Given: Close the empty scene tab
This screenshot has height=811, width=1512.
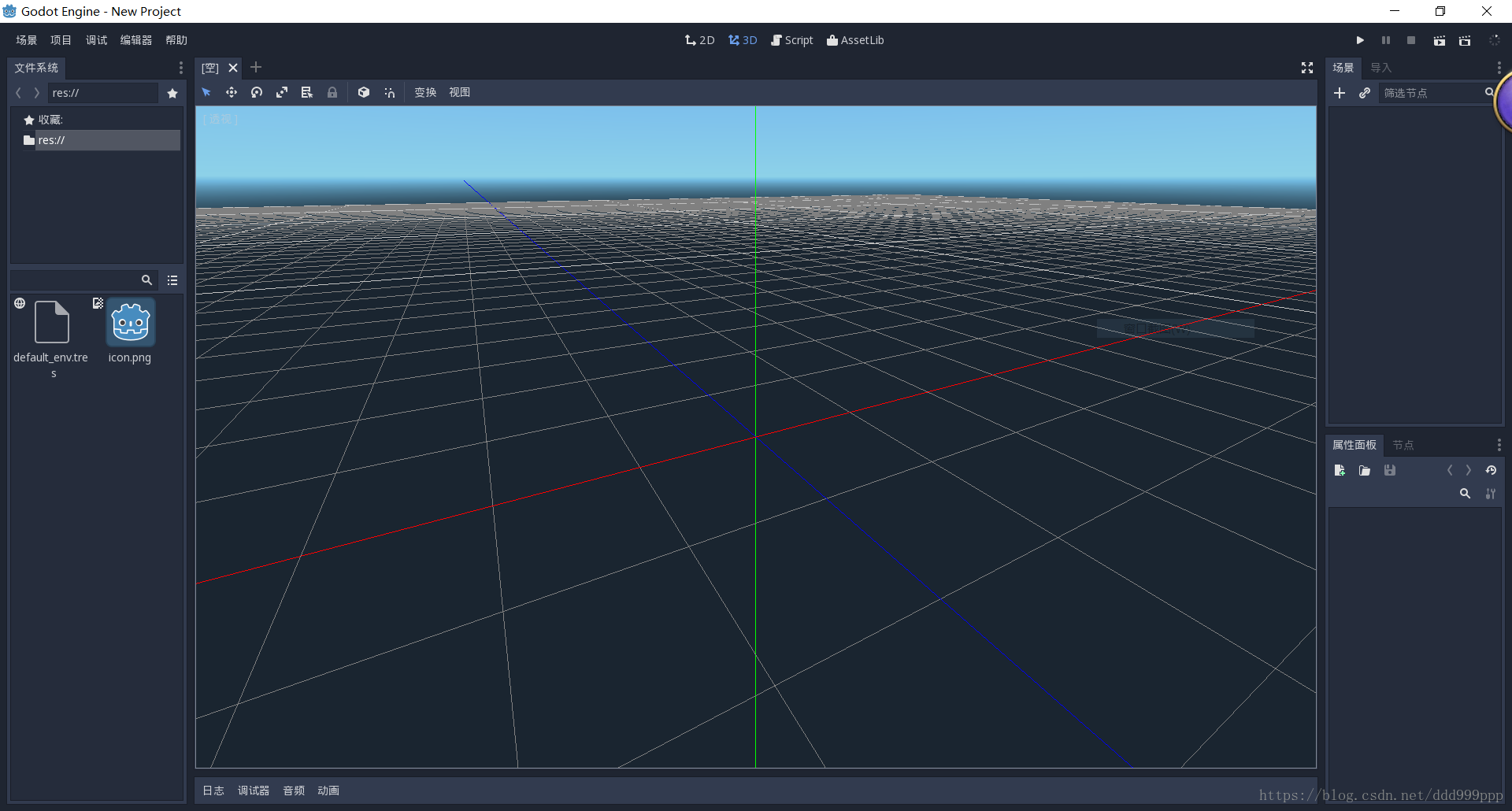Looking at the screenshot, I should click(233, 68).
